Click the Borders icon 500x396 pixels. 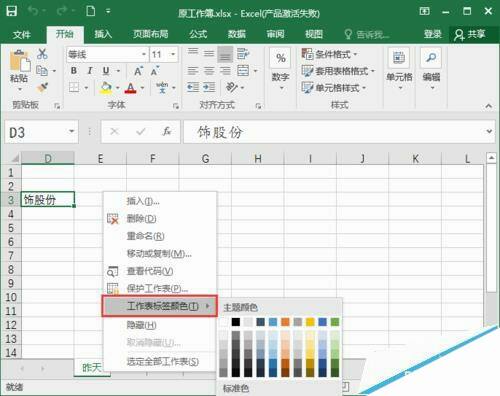pyautogui.click(x=74, y=87)
